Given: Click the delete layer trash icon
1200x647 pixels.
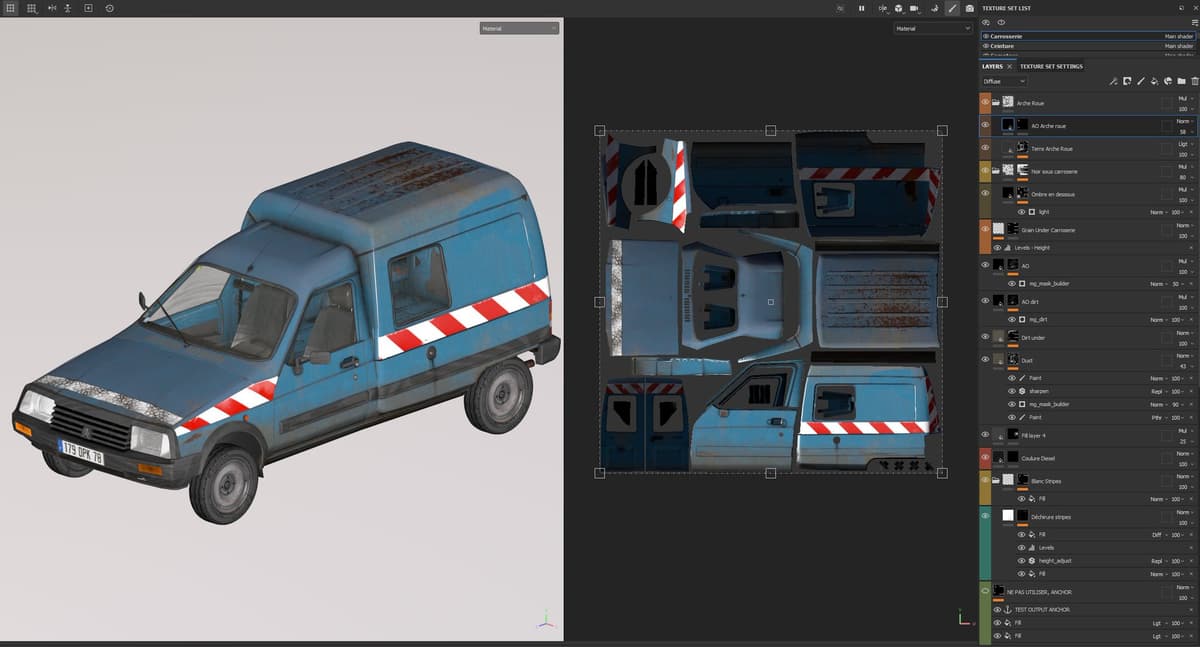Looking at the screenshot, I should coord(1194,81).
